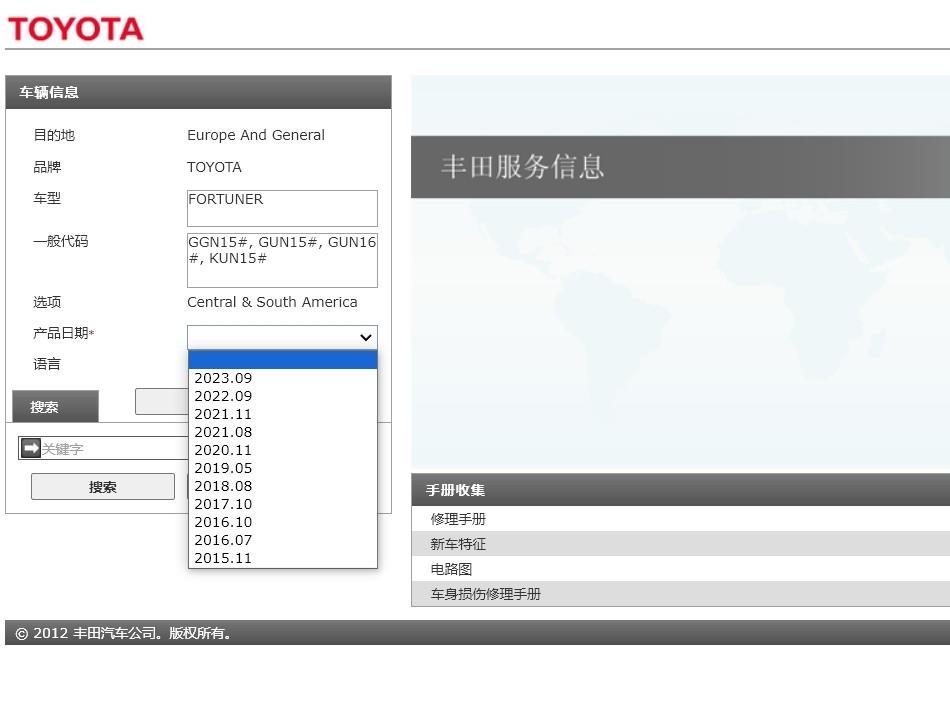The height and width of the screenshot is (702, 950).
Task: Choose 2022.09 production date
Action: tap(282, 396)
